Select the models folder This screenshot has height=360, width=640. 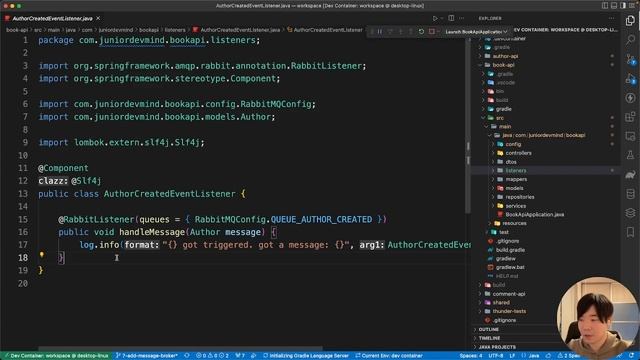coord(514,188)
